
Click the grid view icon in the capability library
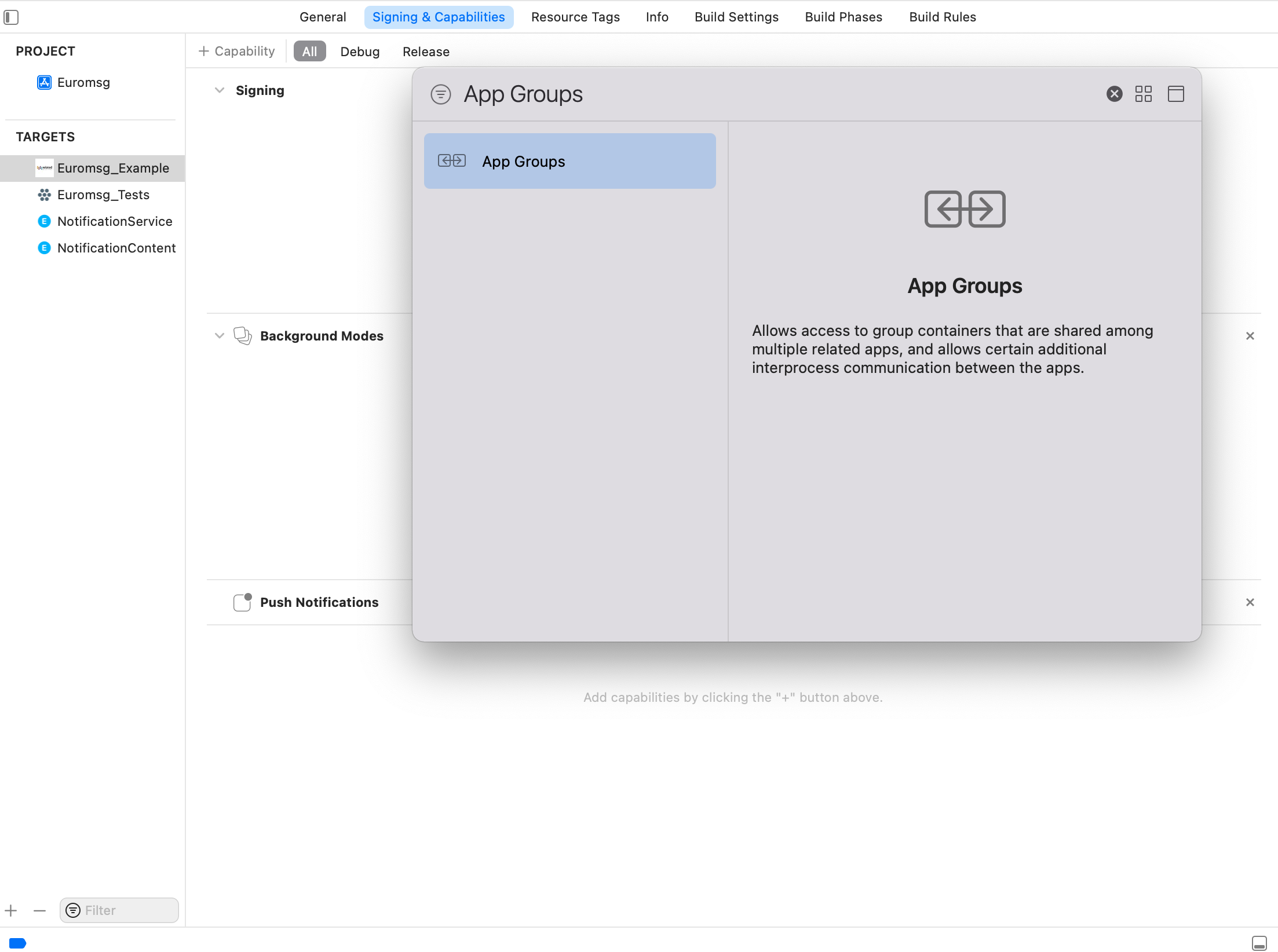[1143, 94]
